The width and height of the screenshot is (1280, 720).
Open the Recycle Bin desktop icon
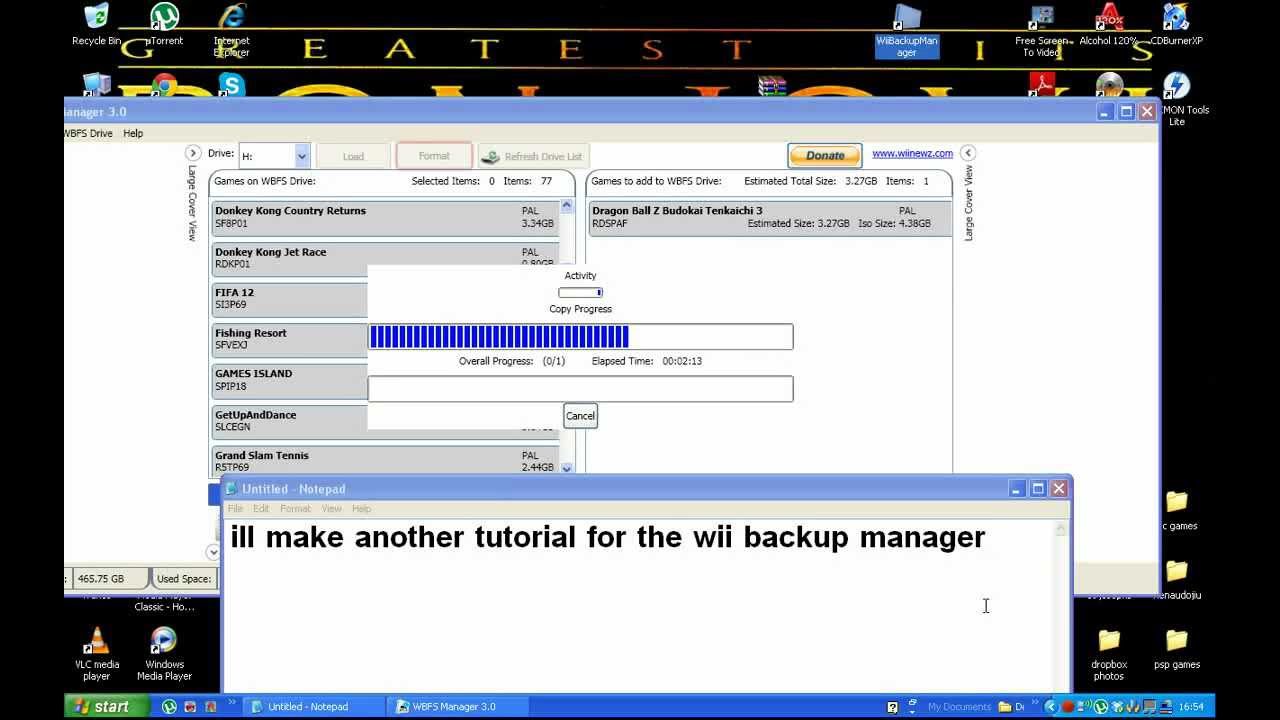pyautogui.click(x=96, y=24)
